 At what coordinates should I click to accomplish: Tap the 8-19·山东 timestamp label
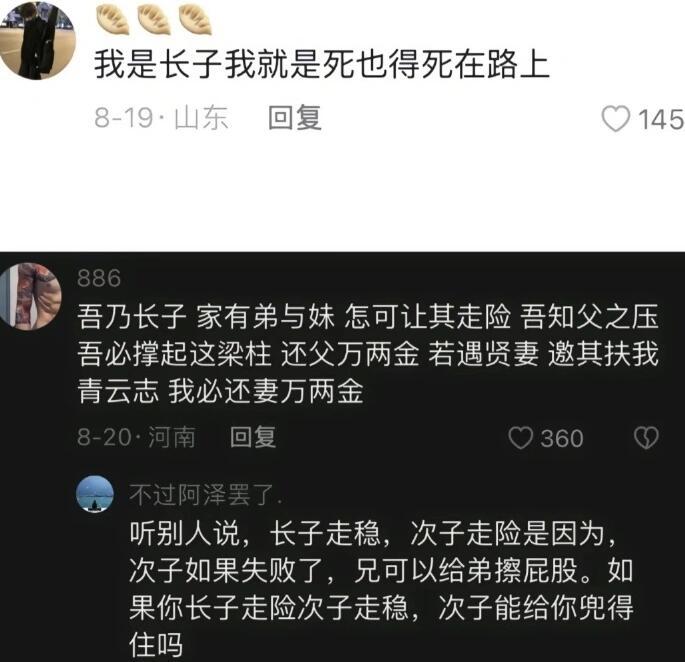pyautogui.click(x=161, y=118)
